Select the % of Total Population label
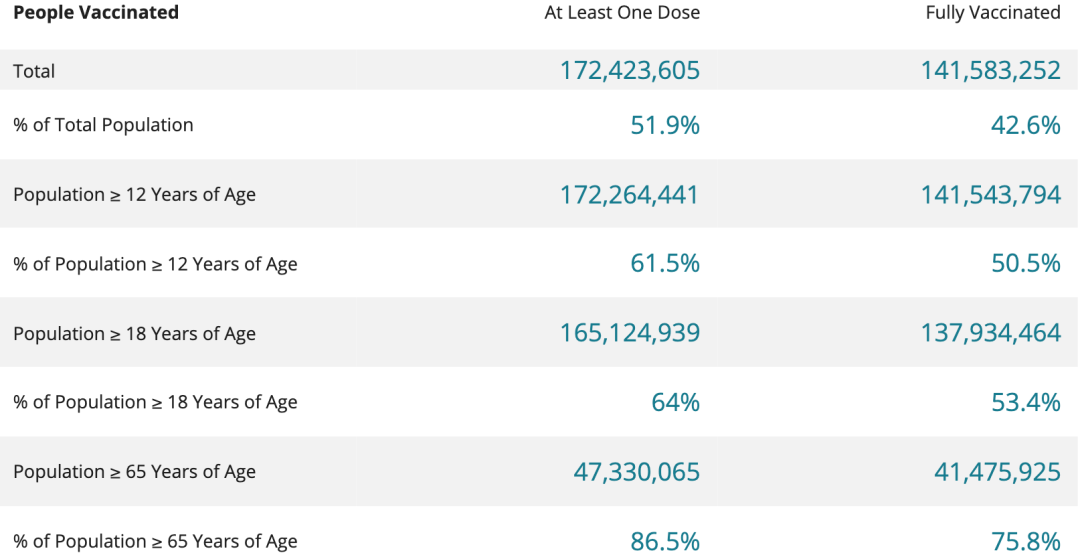This screenshot has height=557, width=1080. 103,125
